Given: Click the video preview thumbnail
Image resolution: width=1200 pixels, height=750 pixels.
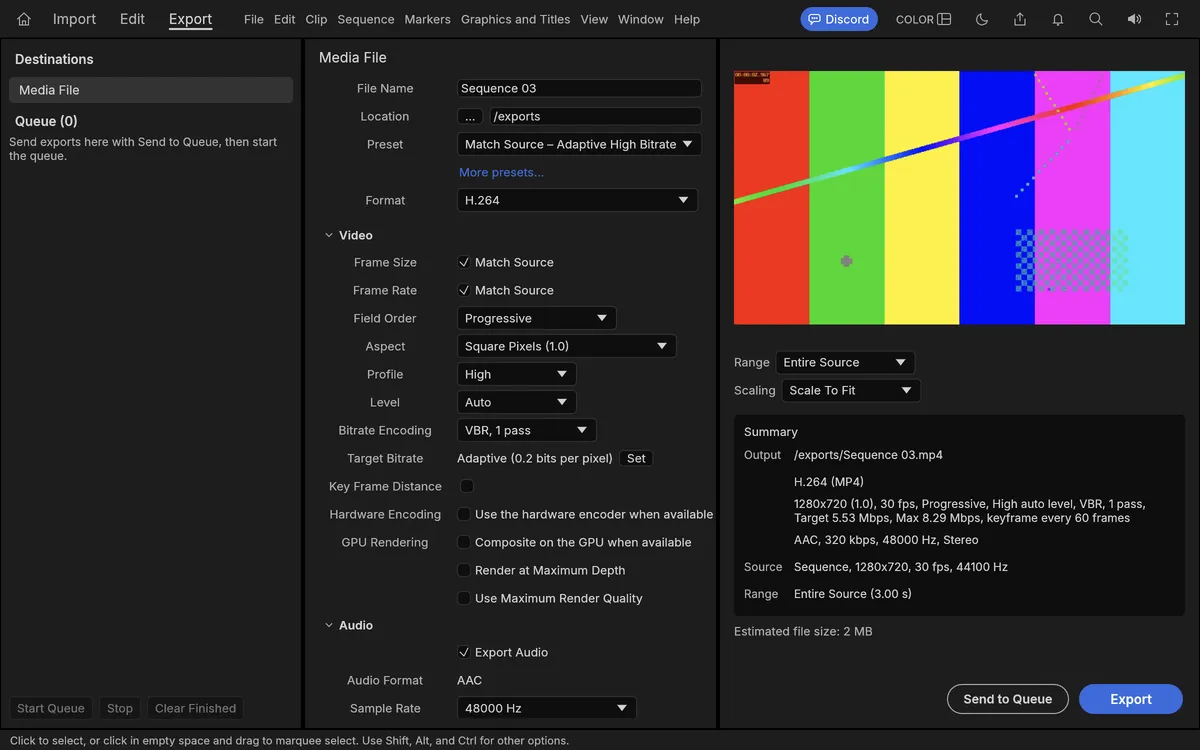Looking at the screenshot, I should (959, 197).
